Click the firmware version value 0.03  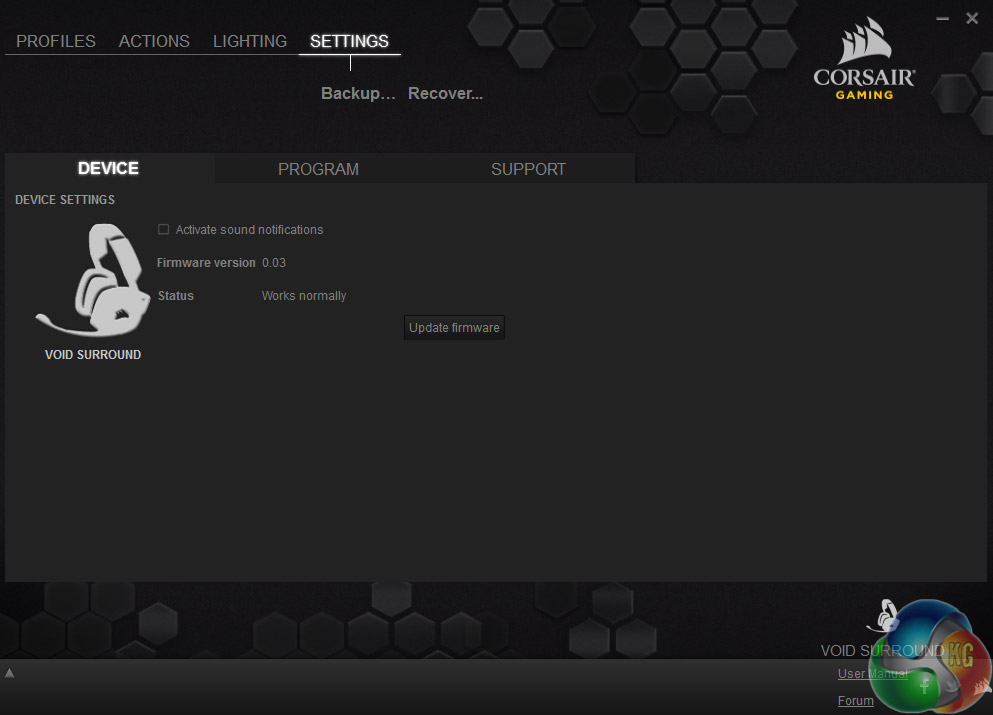click(x=274, y=263)
